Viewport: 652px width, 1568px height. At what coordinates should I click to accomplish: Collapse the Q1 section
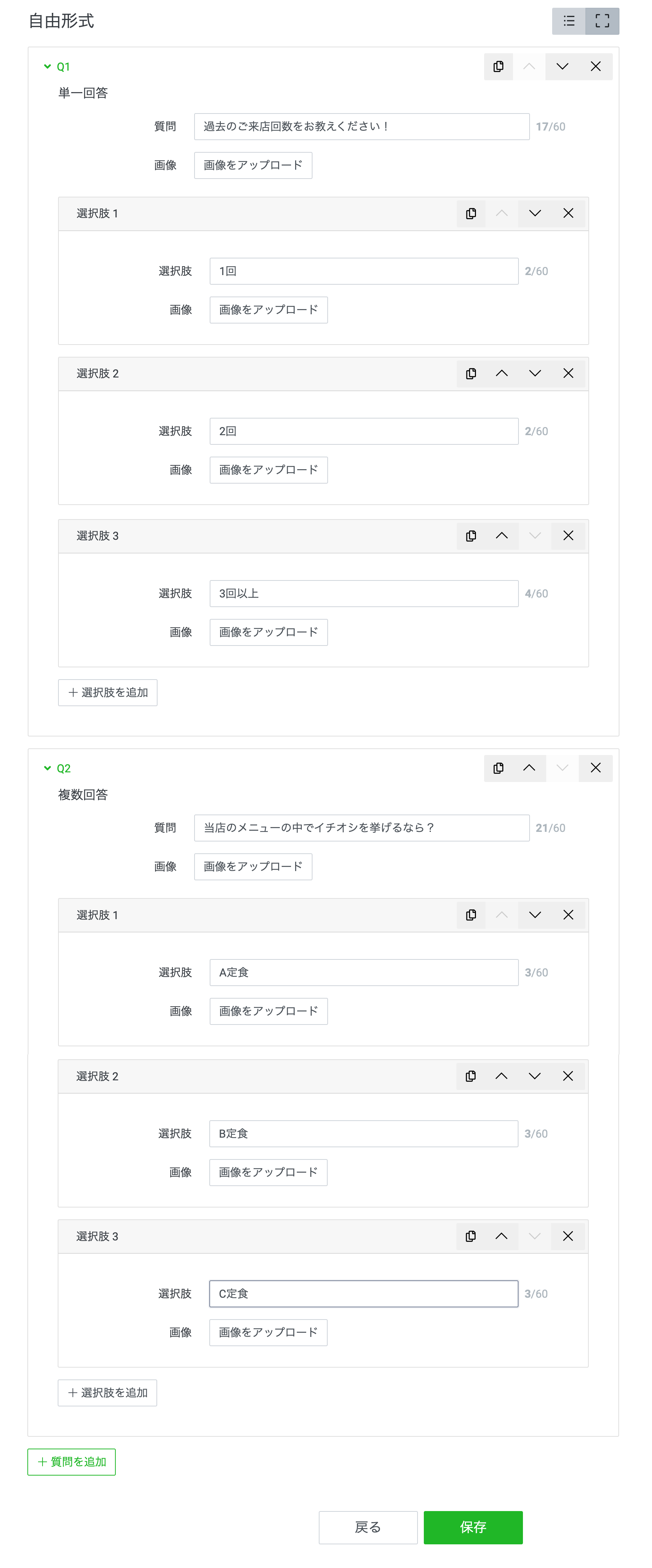pos(47,66)
